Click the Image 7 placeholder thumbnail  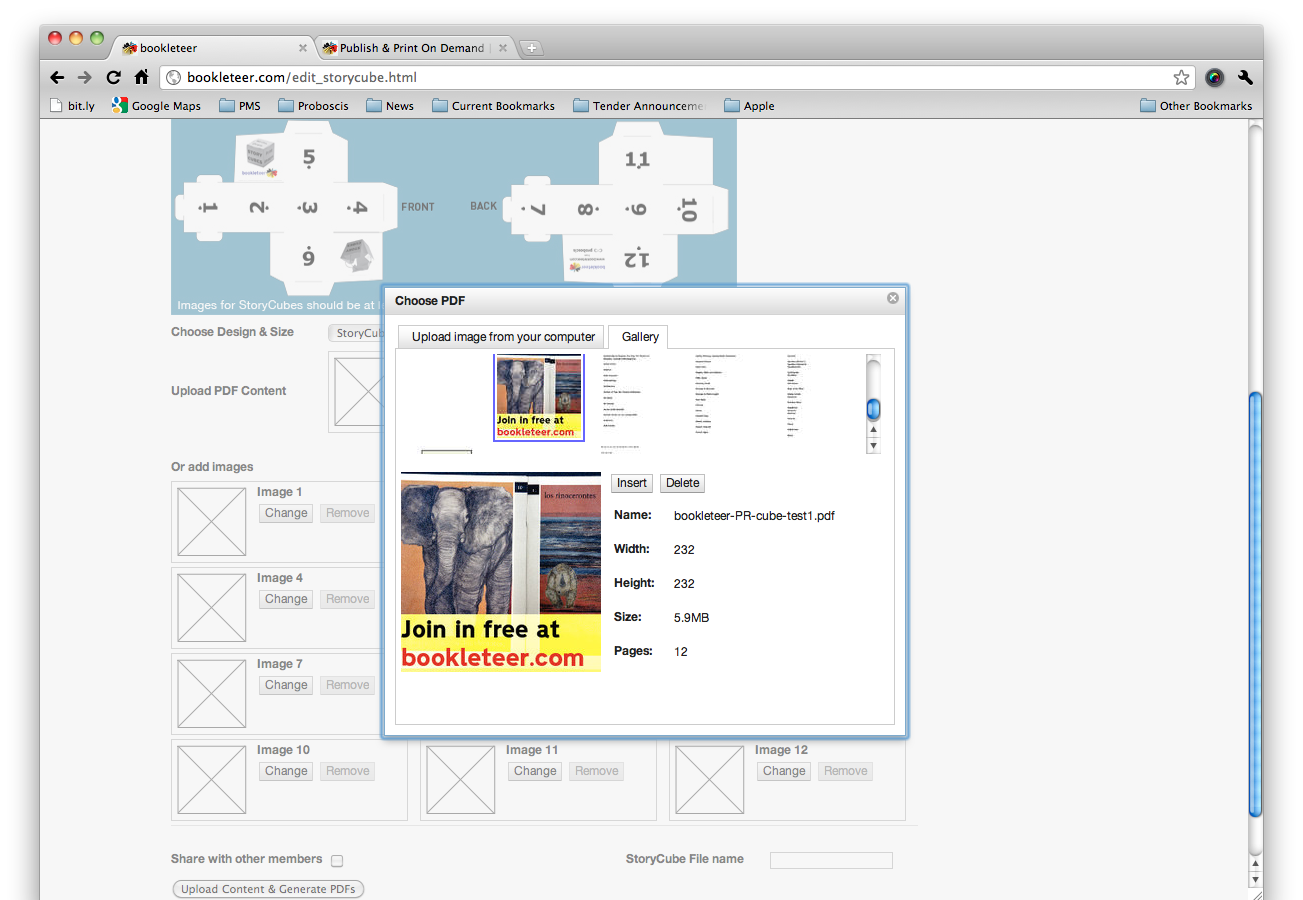click(x=212, y=694)
